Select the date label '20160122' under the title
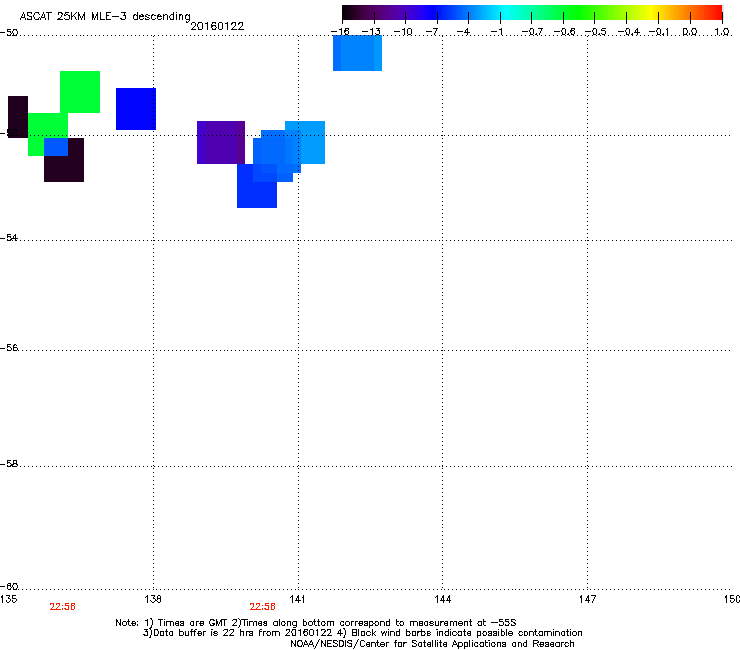 217,26
